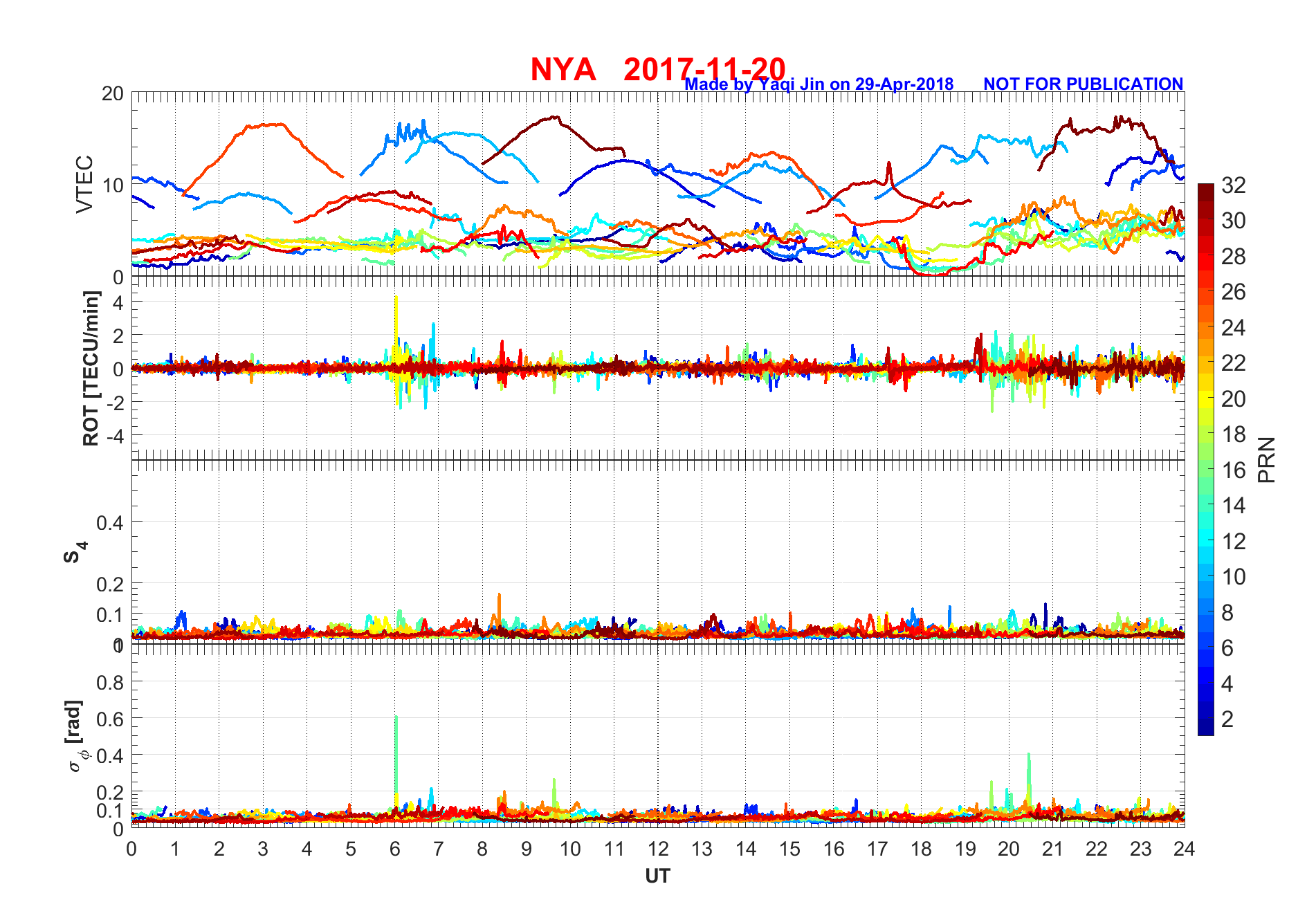Select the UT axis tick label 12

click(658, 849)
